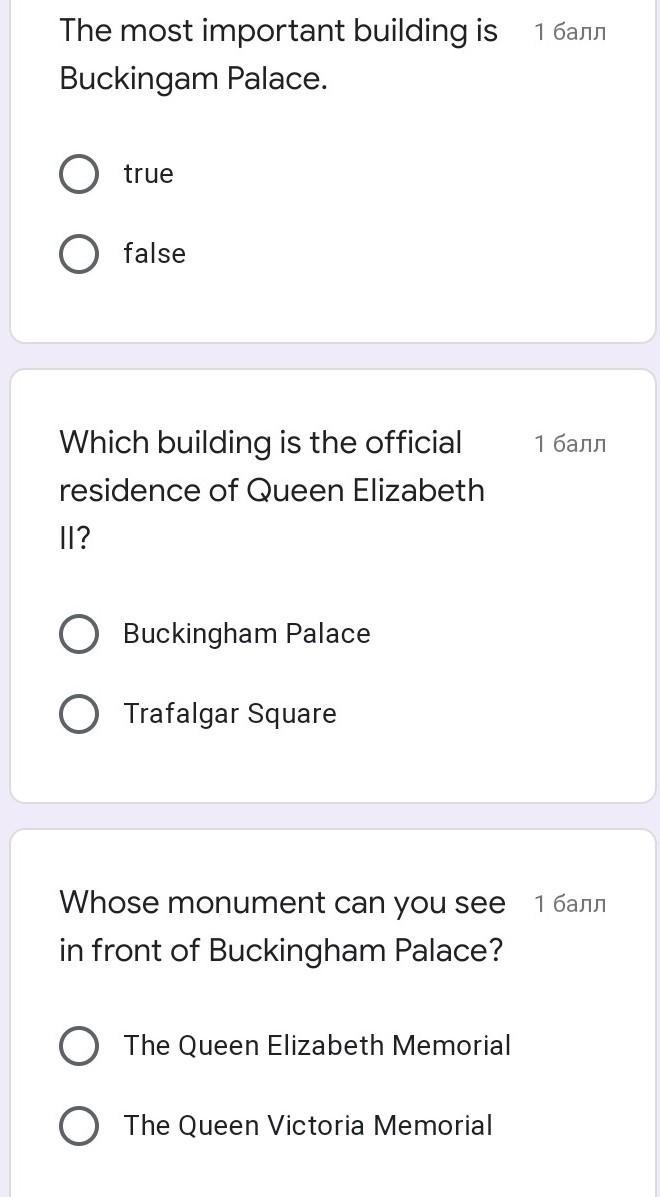The height and width of the screenshot is (1197, 660).
Task: Click "1 балл" beside the most important building question
Action: coord(570,32)
